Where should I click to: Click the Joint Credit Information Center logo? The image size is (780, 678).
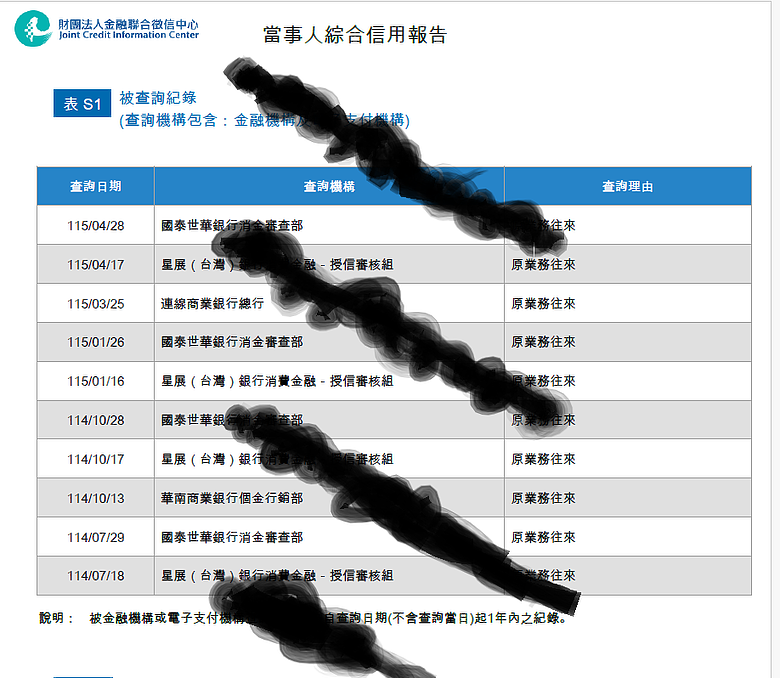(x=106, y=29)
